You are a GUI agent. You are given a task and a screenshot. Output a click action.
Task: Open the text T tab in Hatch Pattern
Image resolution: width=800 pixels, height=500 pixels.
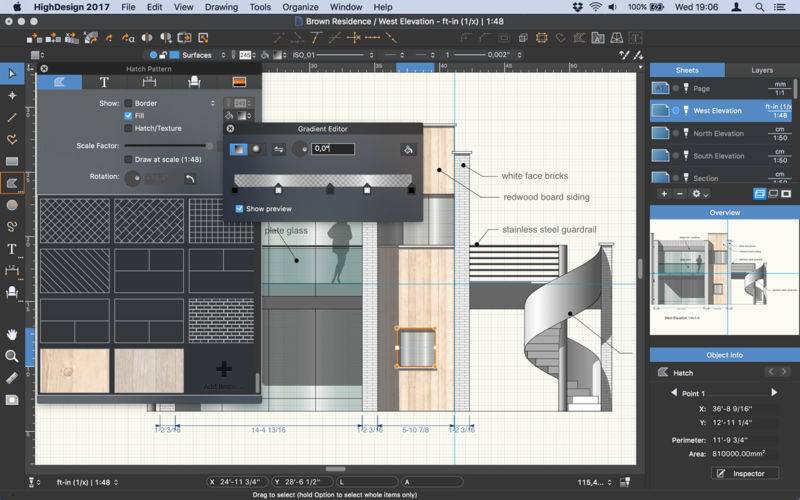tap(104, 82)
